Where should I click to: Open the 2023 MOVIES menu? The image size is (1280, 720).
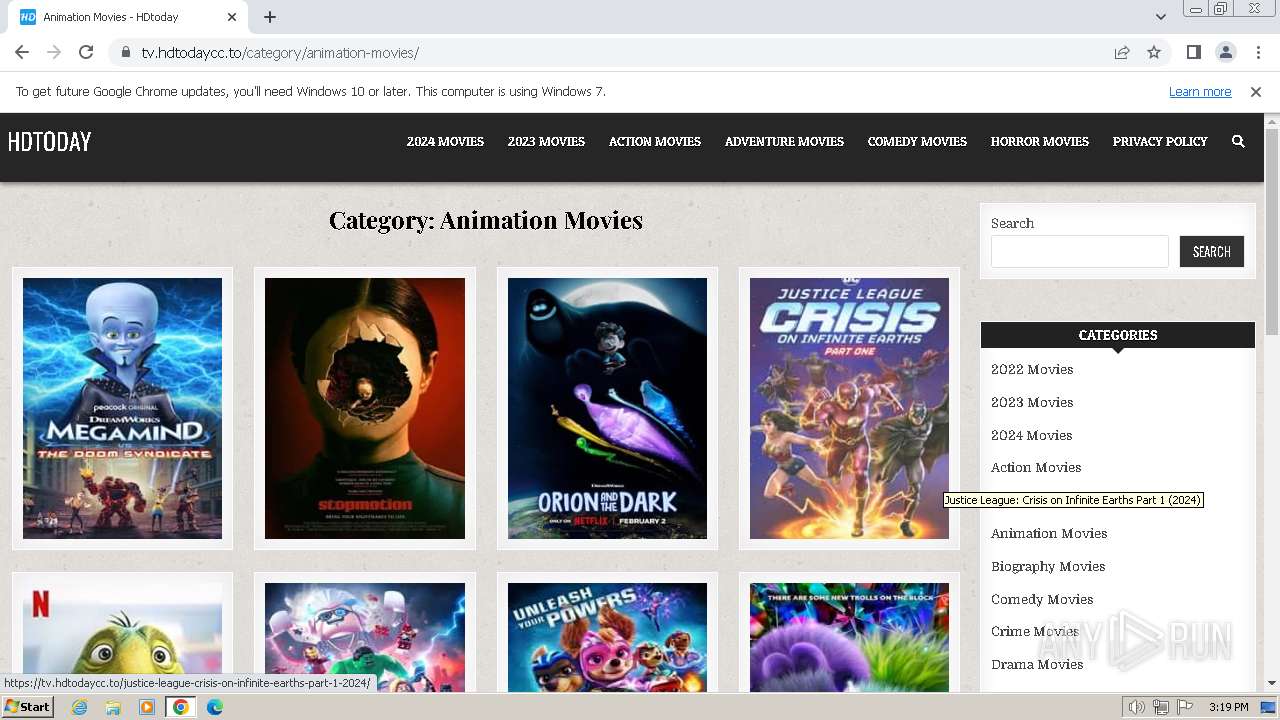point(546,142)
